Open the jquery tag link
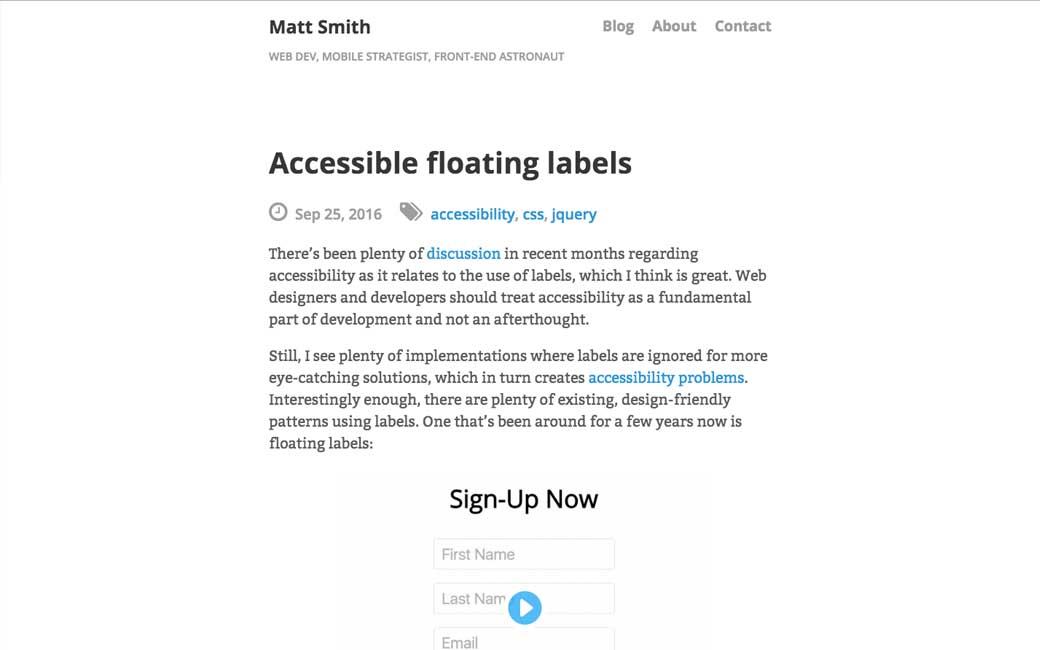This screenshot has height=650, width=1040. pyautogui.click(x=574, y=214)
